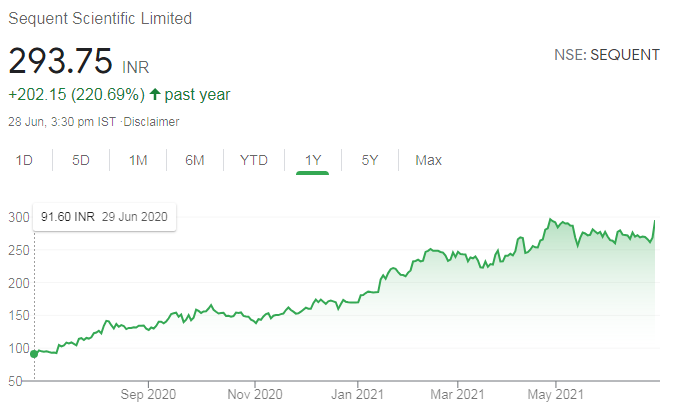This screenshot has height=411, width=675.
Task: Show the Max time range
Action: coord(428,160)
